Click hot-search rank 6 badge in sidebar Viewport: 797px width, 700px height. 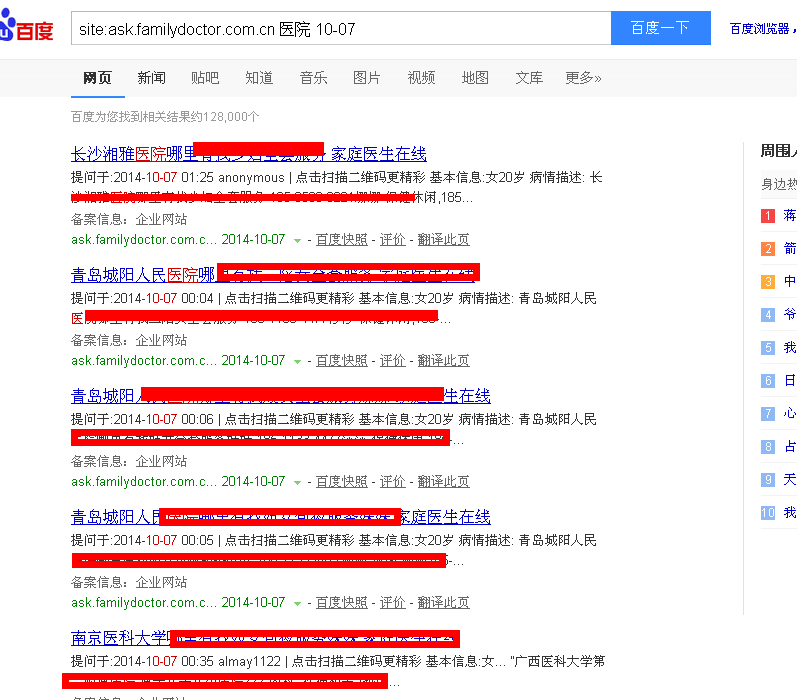point(768,381)
